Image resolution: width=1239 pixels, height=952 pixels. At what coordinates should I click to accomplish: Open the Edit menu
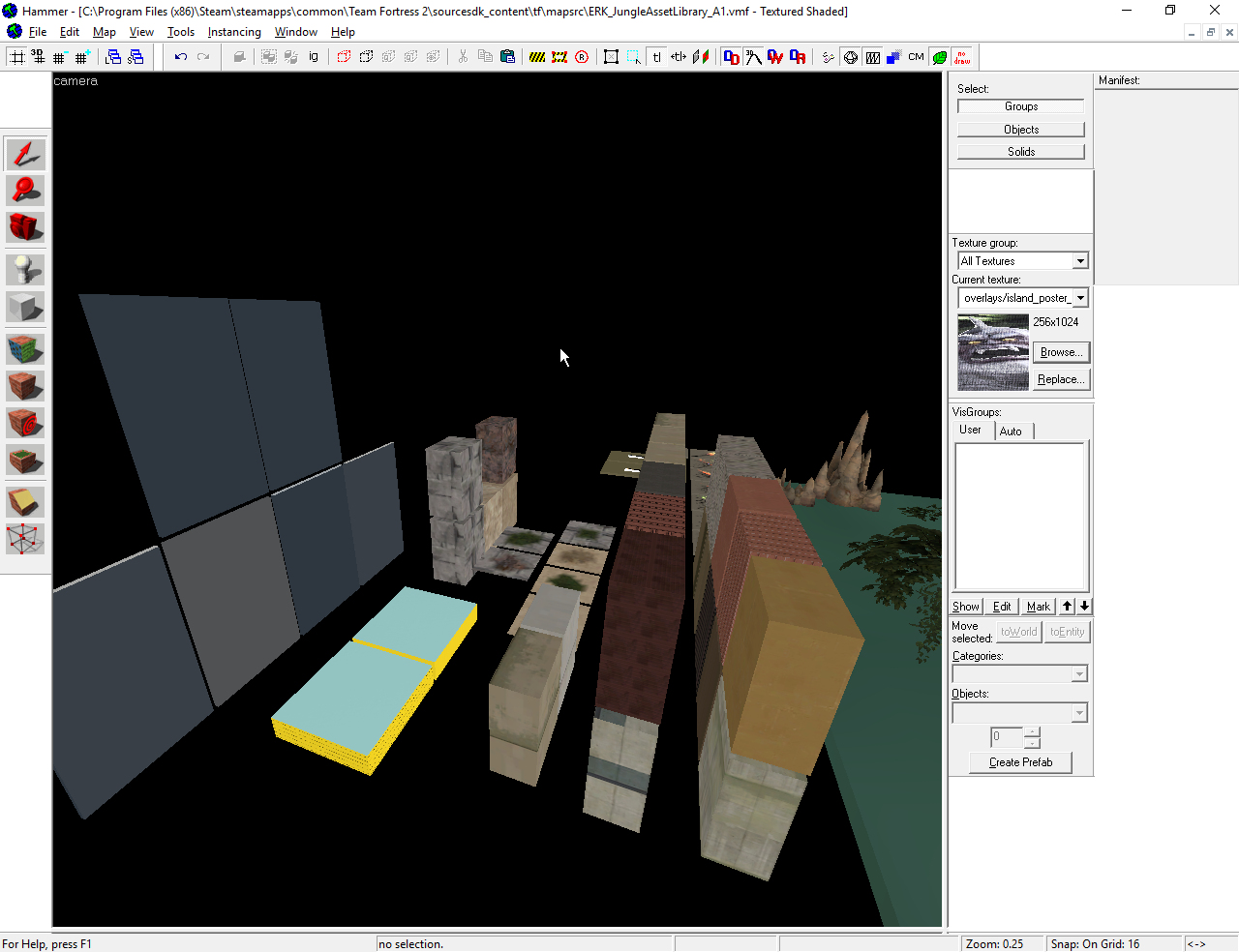[70, 32]
